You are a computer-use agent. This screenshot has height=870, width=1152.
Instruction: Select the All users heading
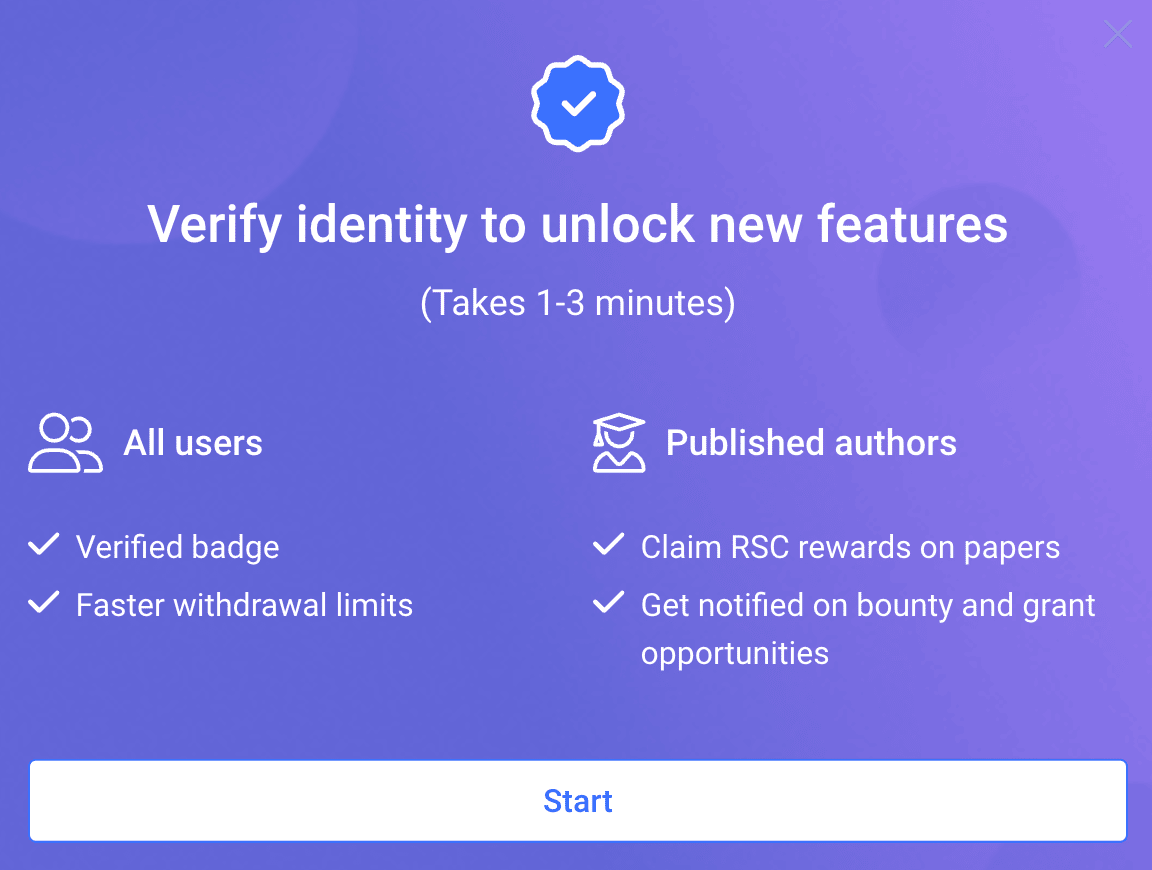pyautogui.click(x=192, y=443)
